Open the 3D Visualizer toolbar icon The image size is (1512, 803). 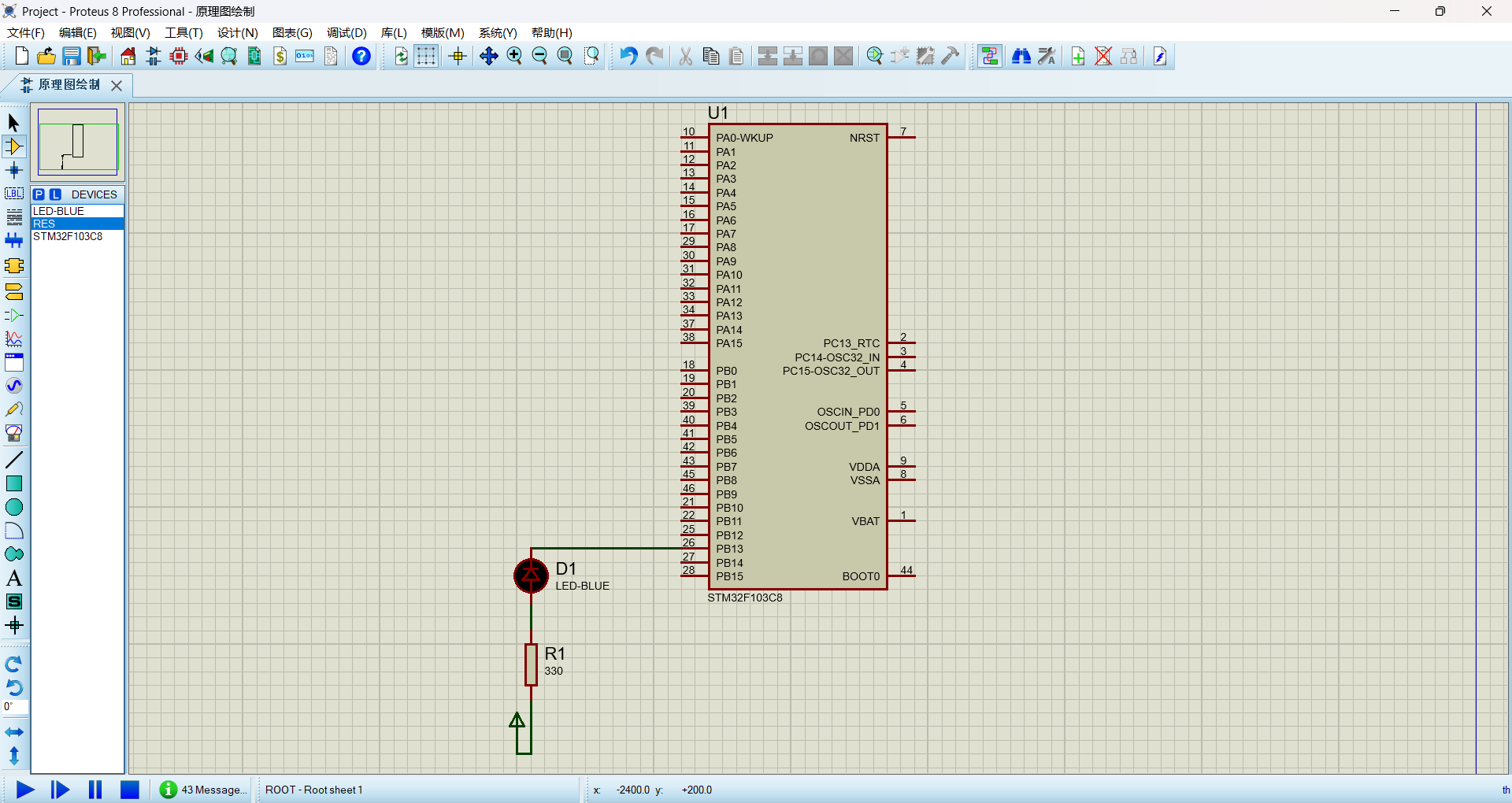pos(204,56)
